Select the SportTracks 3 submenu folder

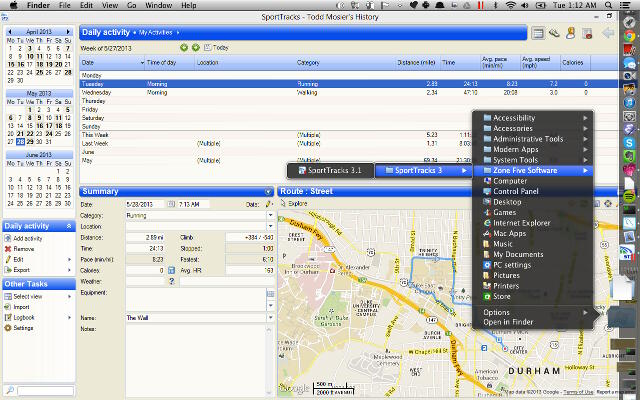pyautogui.click(x=423, y=171)
